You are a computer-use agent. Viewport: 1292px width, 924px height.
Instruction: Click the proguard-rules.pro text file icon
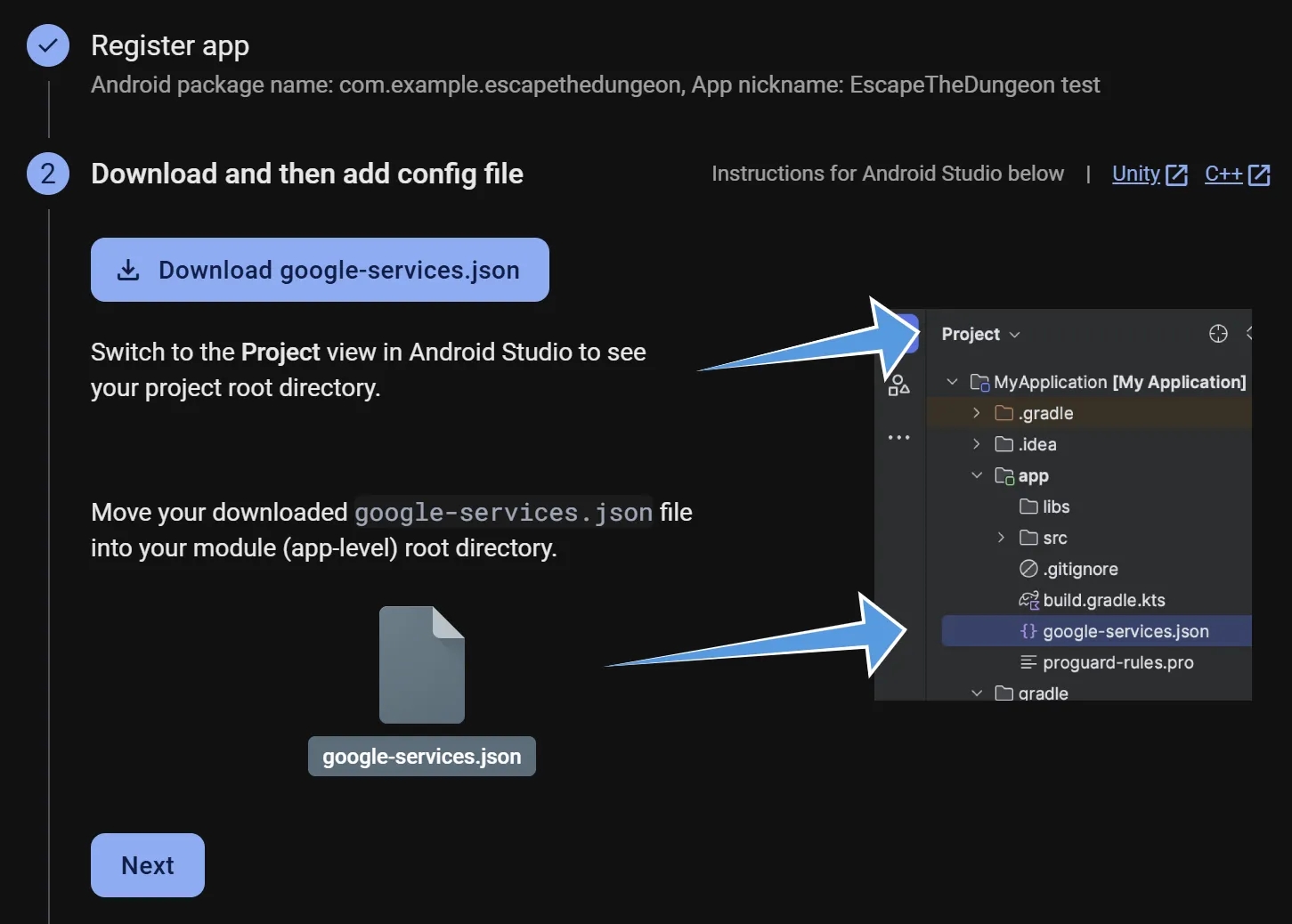pyautogui.click(x=1028, y=662)
